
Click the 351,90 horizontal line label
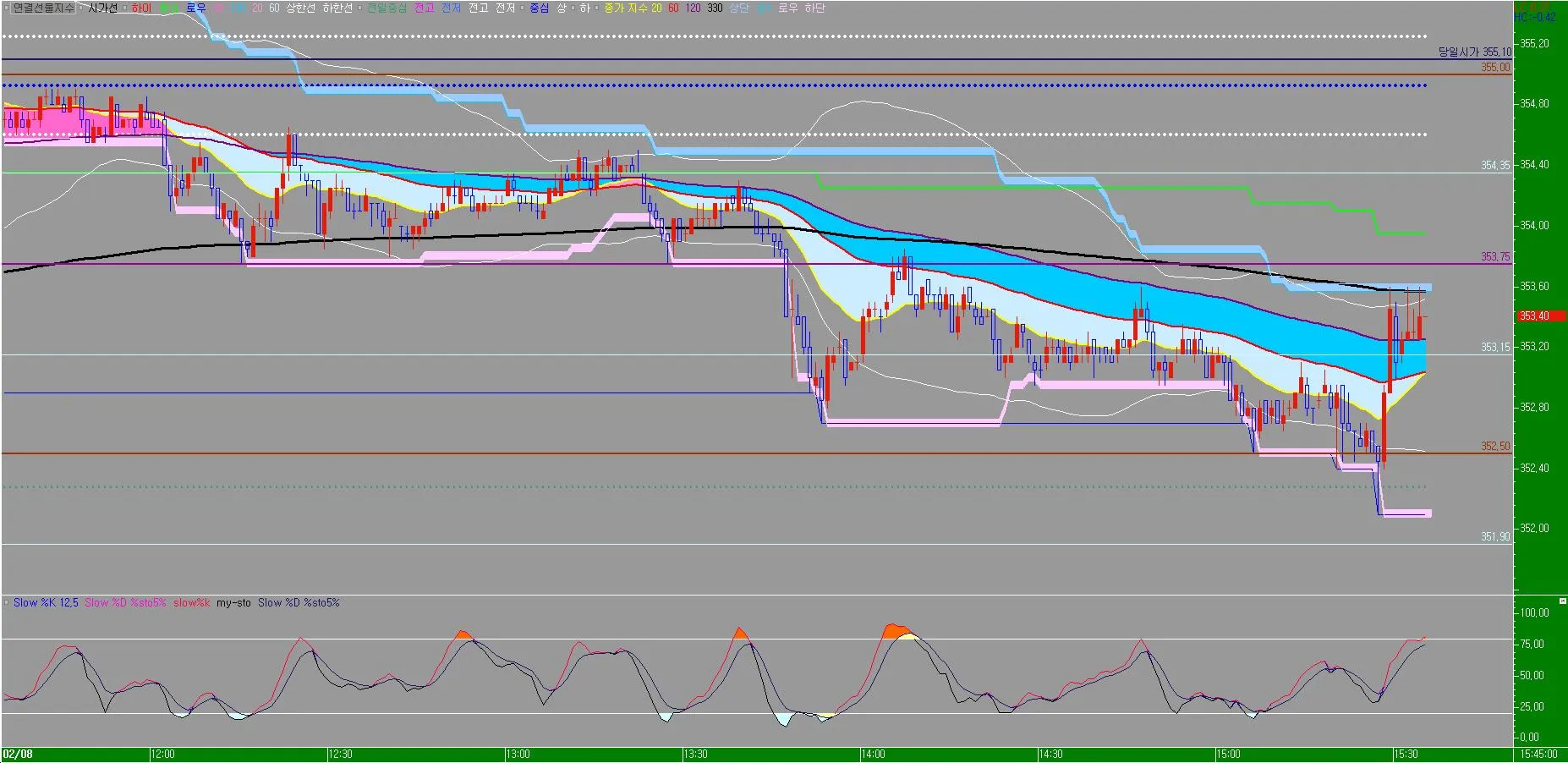click(1495, 536)
